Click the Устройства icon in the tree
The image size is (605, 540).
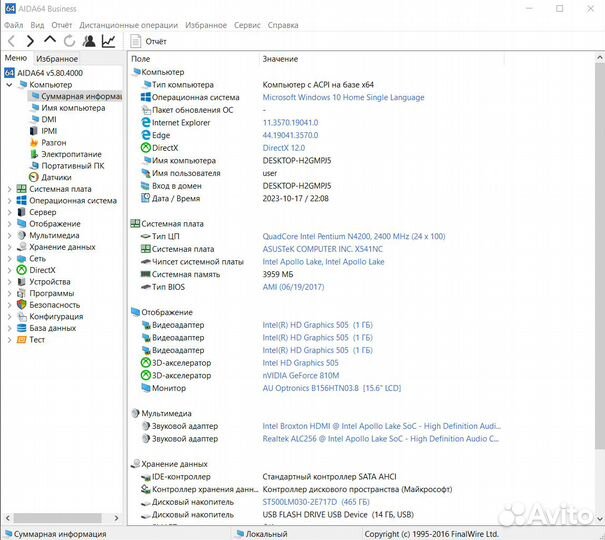click(22, 282)
